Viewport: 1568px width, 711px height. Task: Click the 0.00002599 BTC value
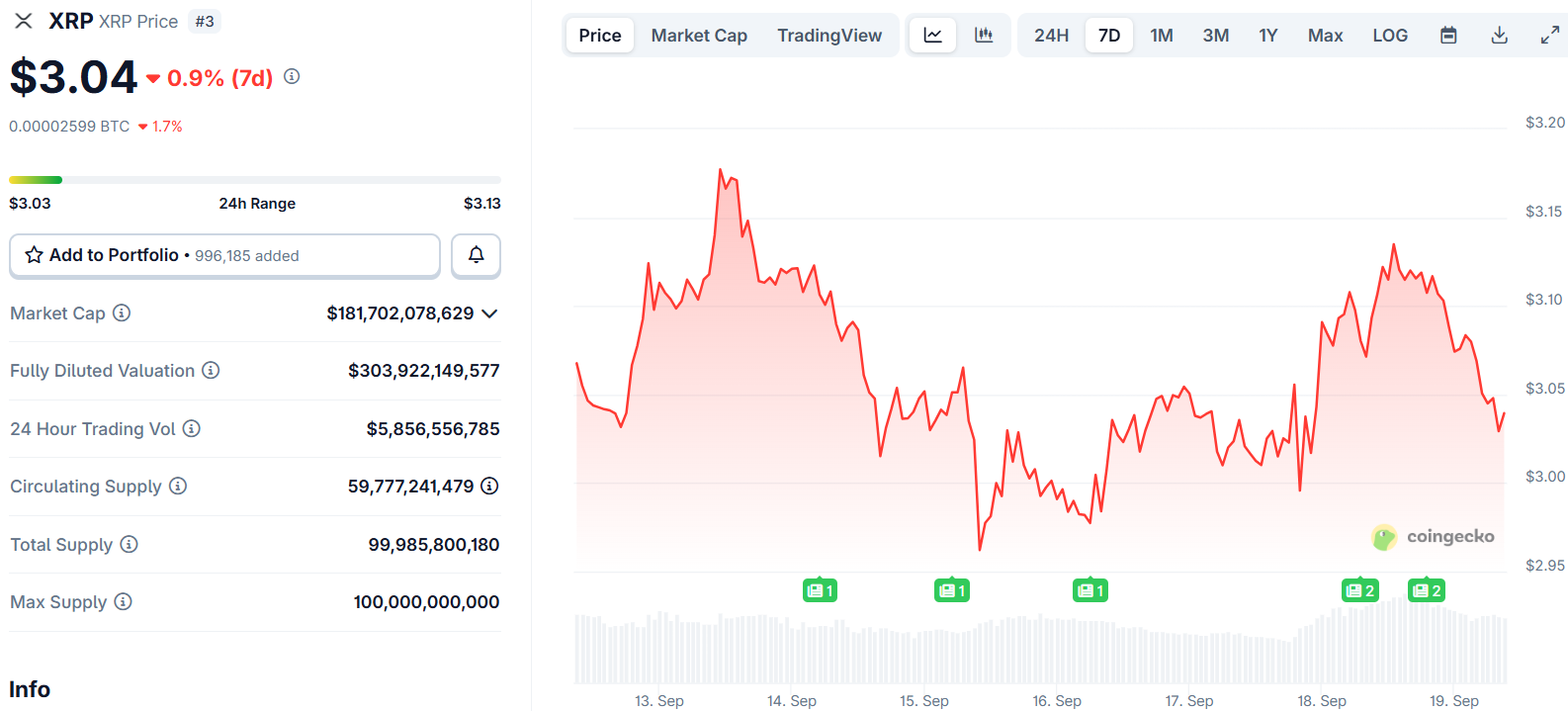pos(69,127)
